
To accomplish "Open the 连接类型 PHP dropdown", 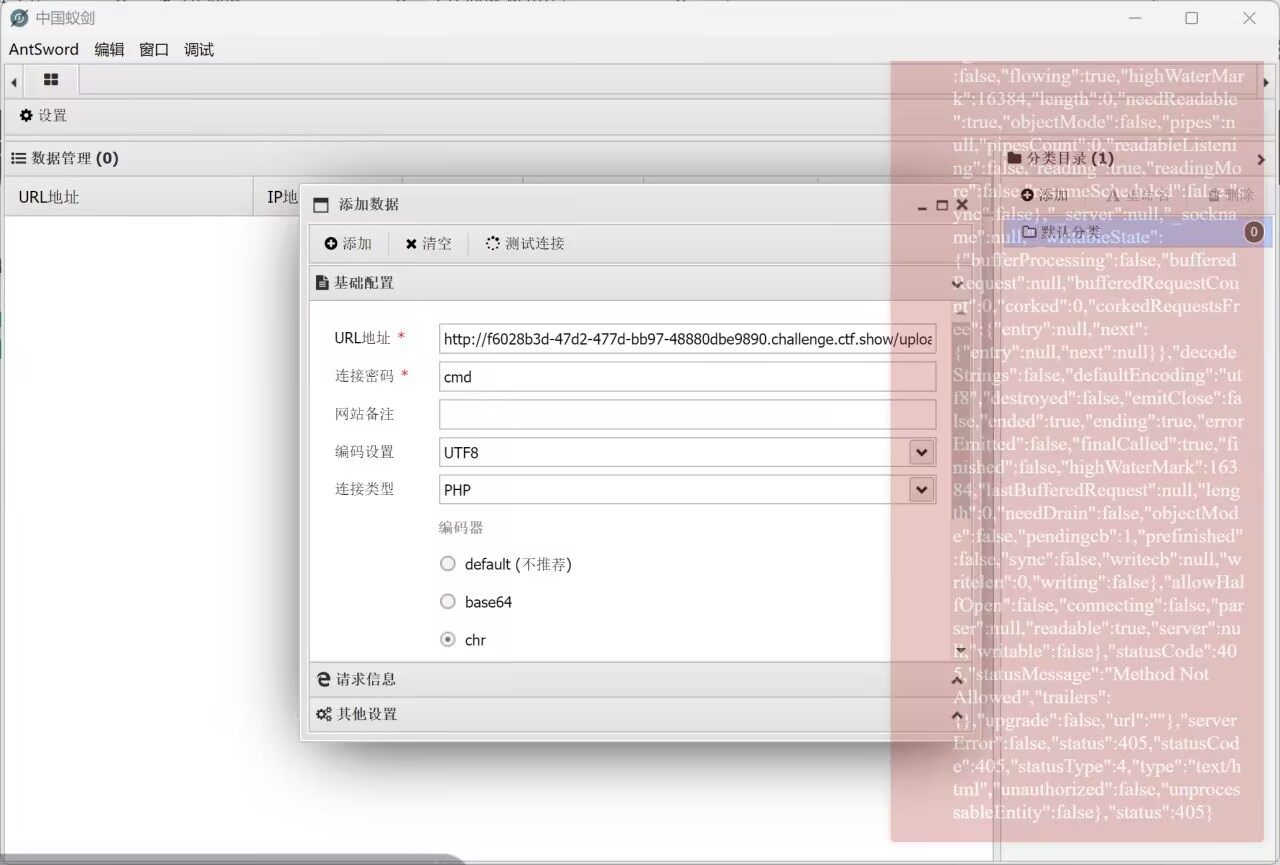I will (x=921, y=490).
